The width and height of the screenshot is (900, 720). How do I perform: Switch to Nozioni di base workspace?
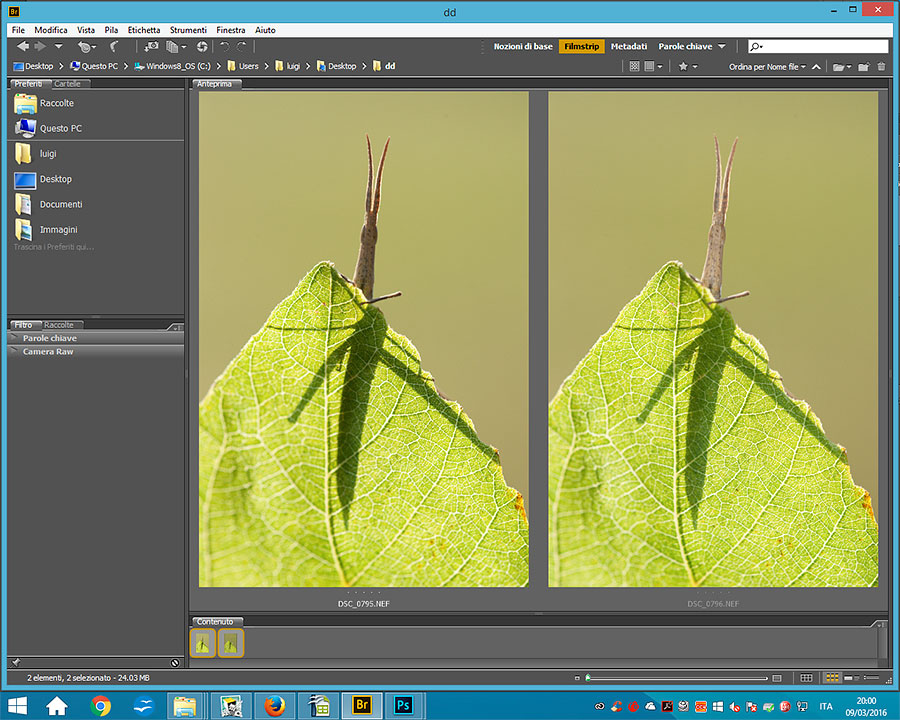tap(523, 47)
